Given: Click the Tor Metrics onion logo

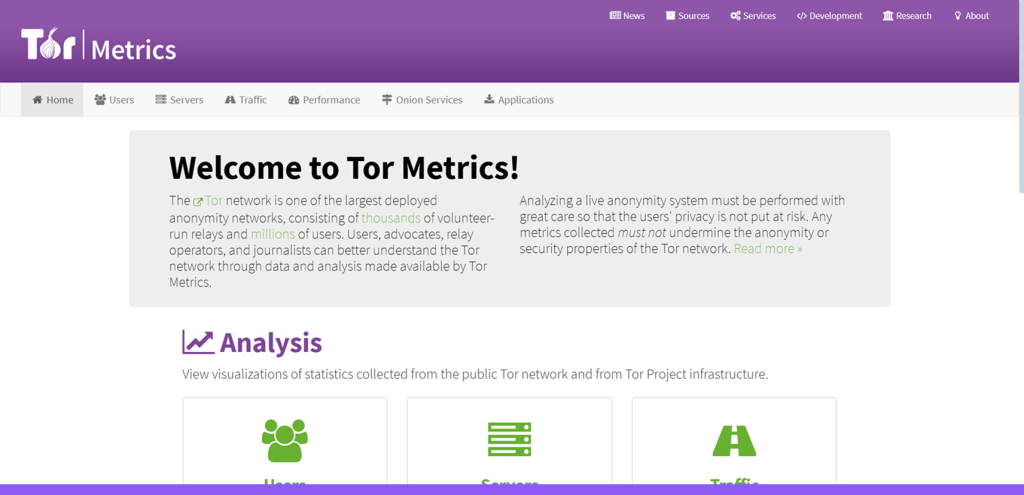Looking at the screenshot, I should (x=98, y=46).
